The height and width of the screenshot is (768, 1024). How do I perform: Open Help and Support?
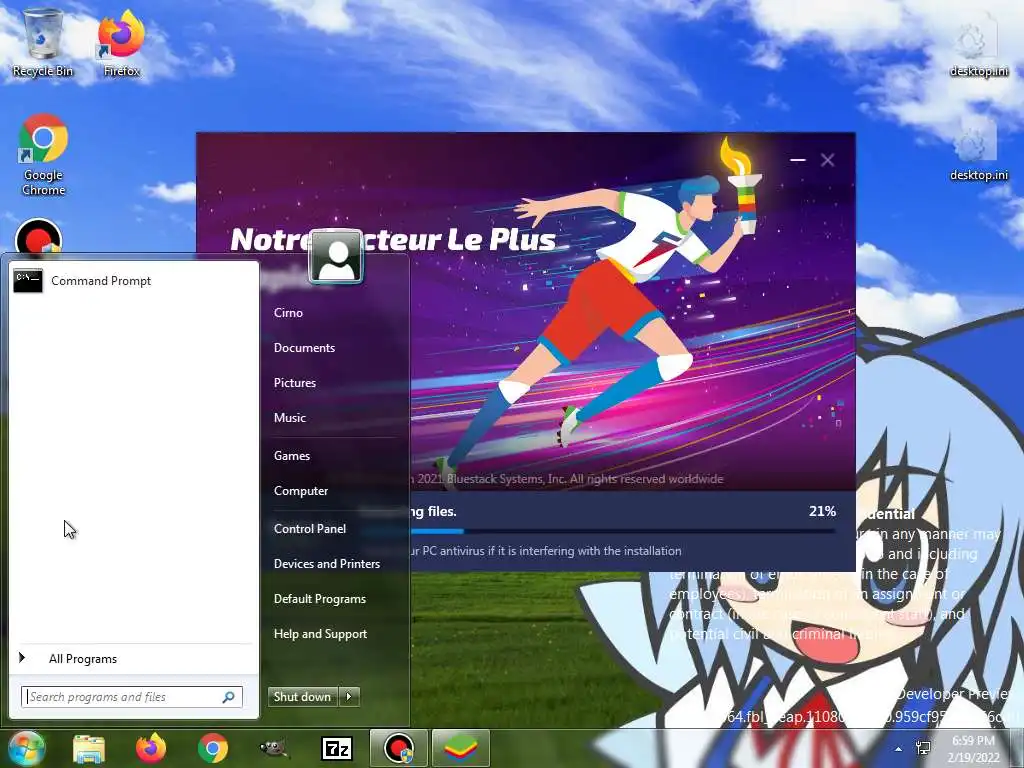[320, 634]
